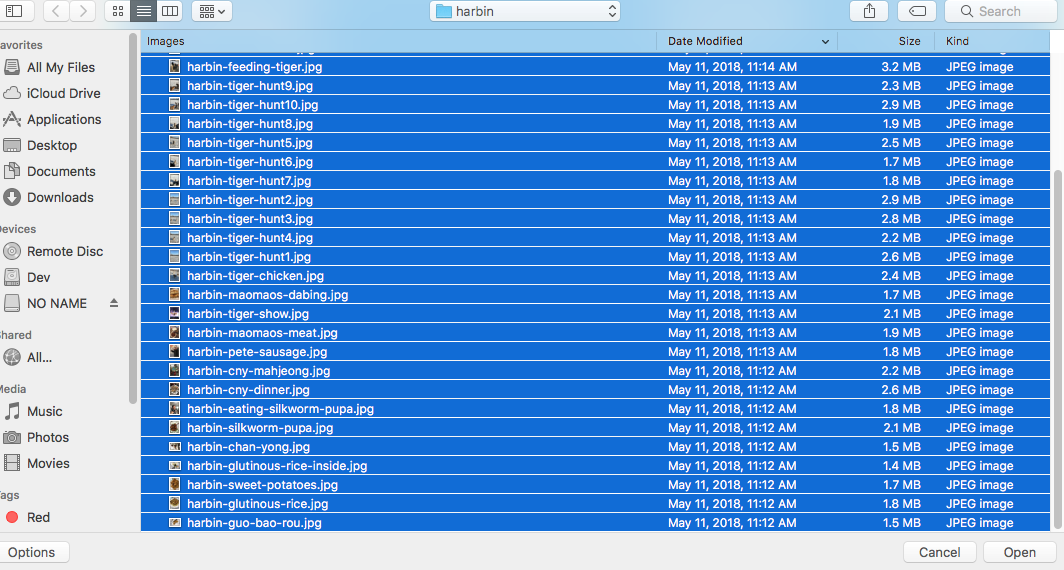Go back to previous folder

point(56,11)
